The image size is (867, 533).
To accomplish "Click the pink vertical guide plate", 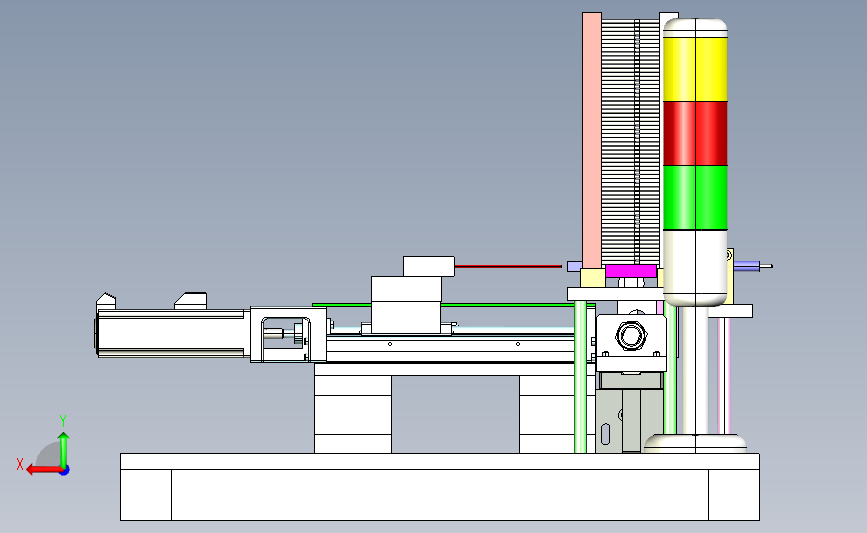I will click(x=592, y=141).
